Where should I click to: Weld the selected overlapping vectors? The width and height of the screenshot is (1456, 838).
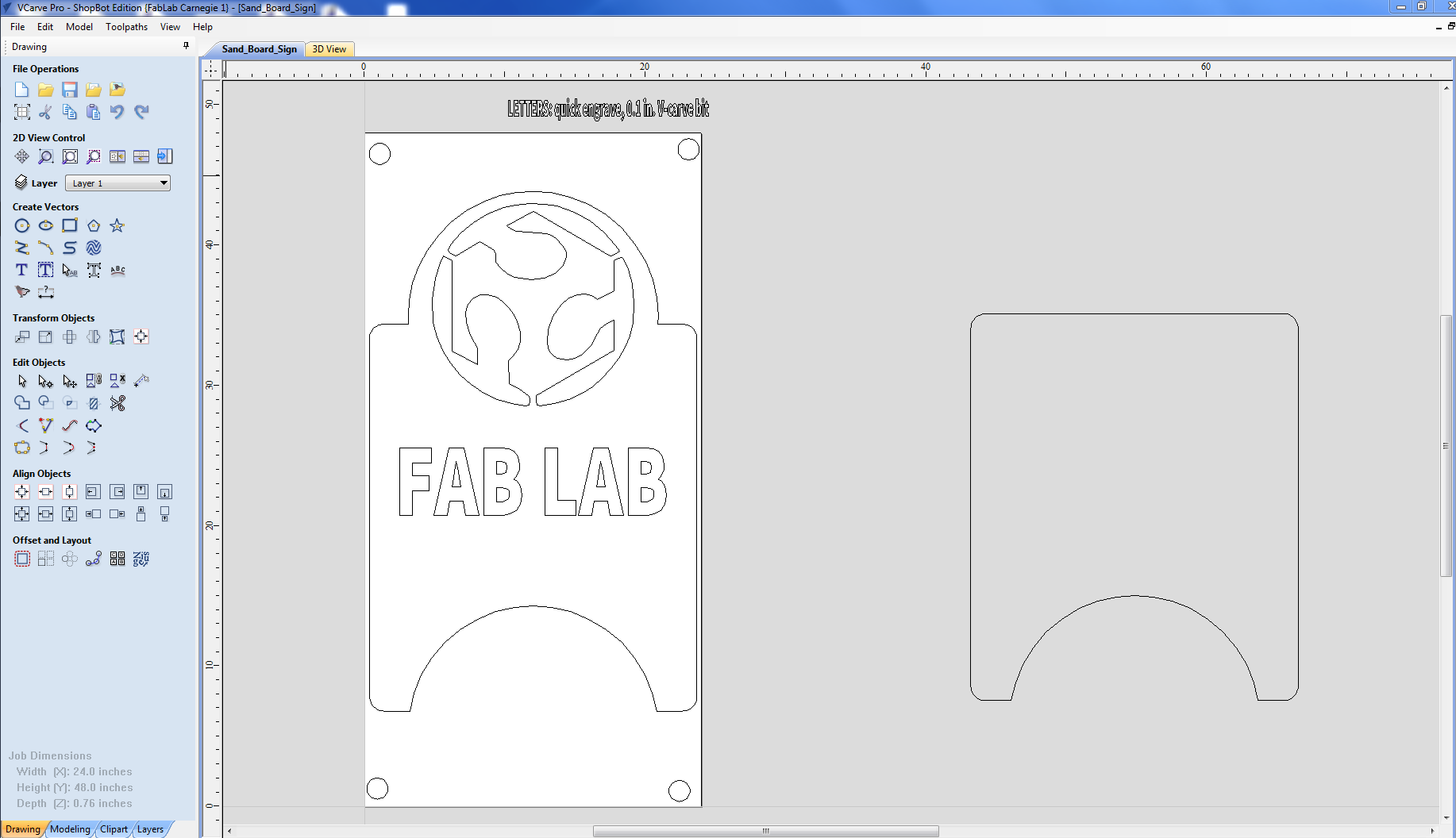[x=22, y=403]
